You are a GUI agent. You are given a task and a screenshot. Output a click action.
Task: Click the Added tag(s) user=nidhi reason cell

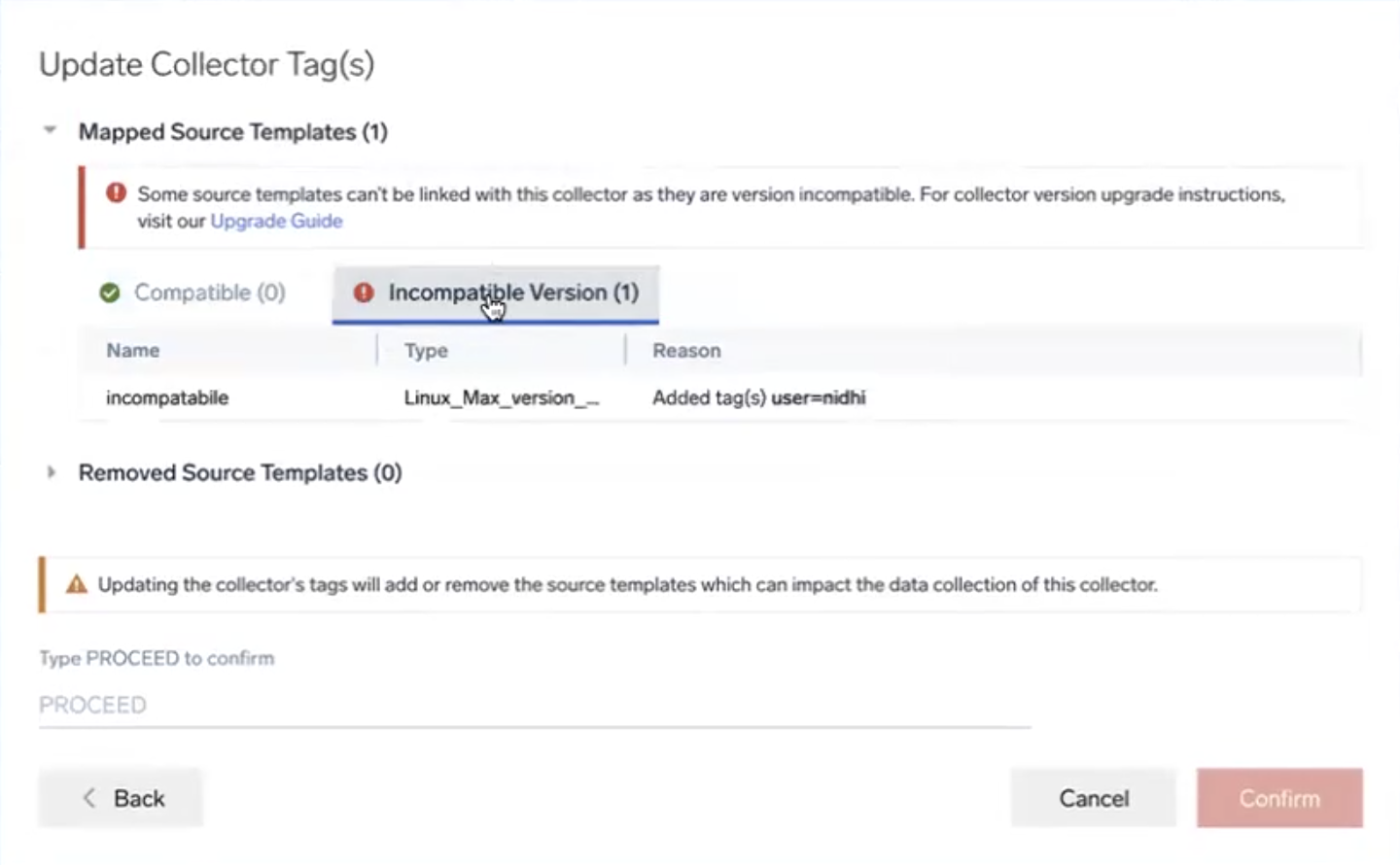tap(758, 398)
